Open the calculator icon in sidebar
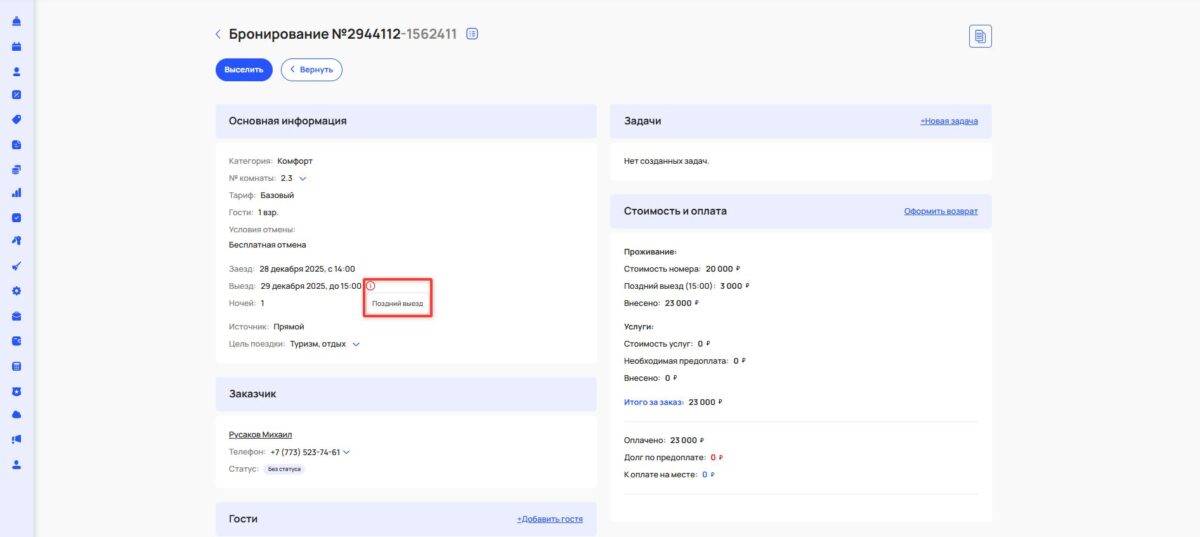 (x=17, y=366)
